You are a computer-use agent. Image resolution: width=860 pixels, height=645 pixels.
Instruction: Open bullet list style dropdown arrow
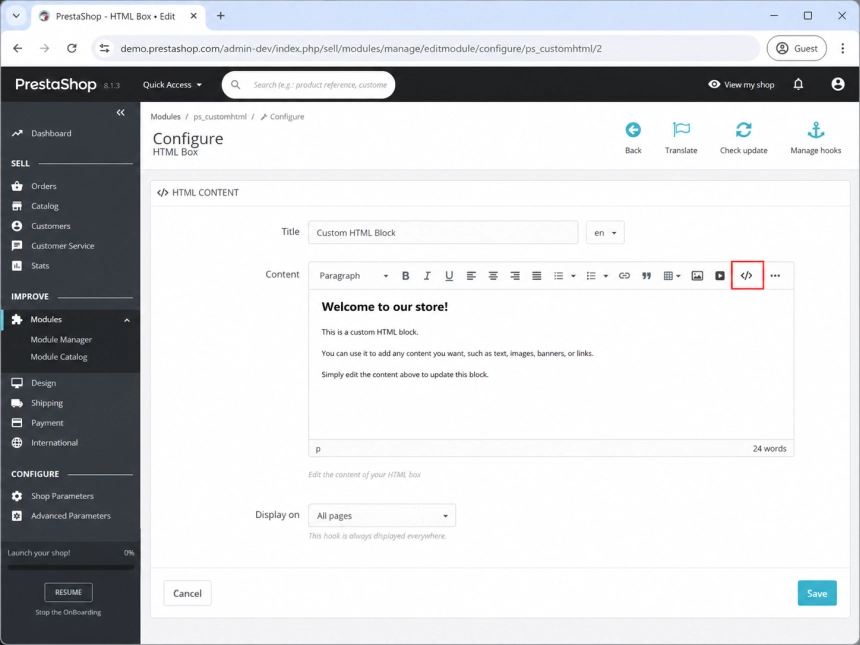coord(573,276)
